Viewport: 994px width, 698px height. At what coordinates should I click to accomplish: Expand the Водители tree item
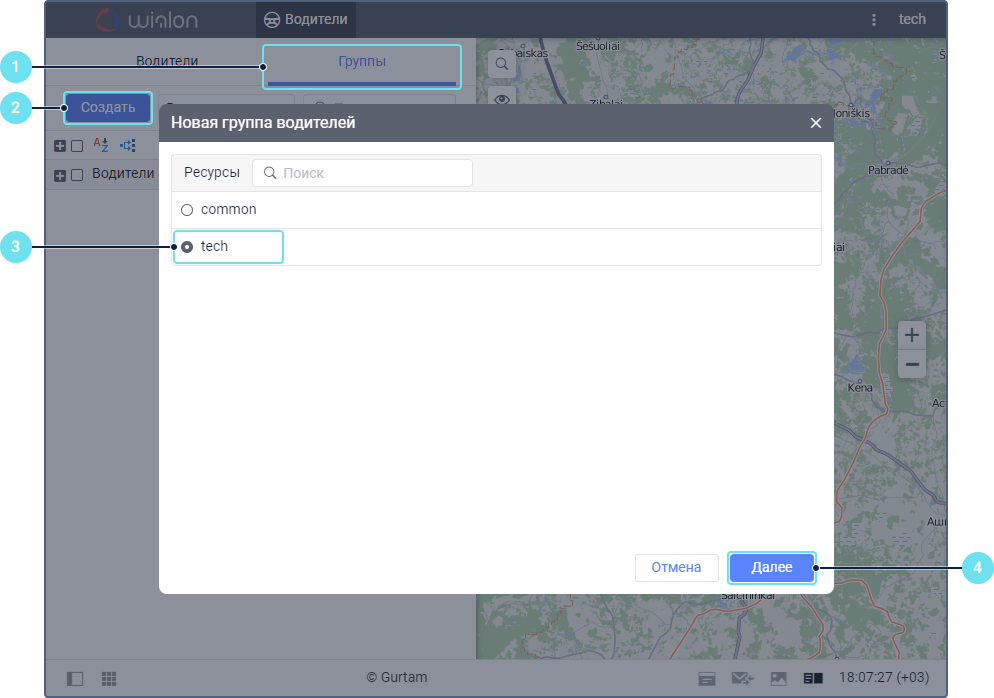pyautogui.click(x=60, y=176)
